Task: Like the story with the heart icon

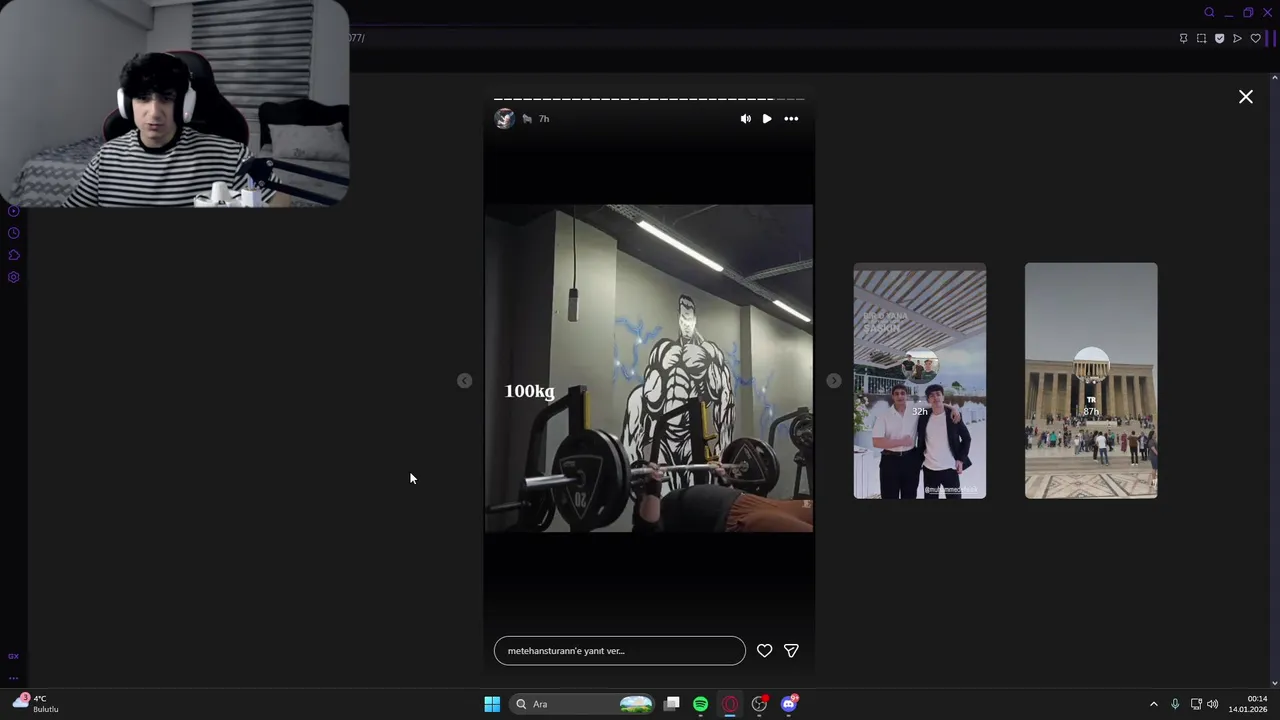Action: point(764,651)
